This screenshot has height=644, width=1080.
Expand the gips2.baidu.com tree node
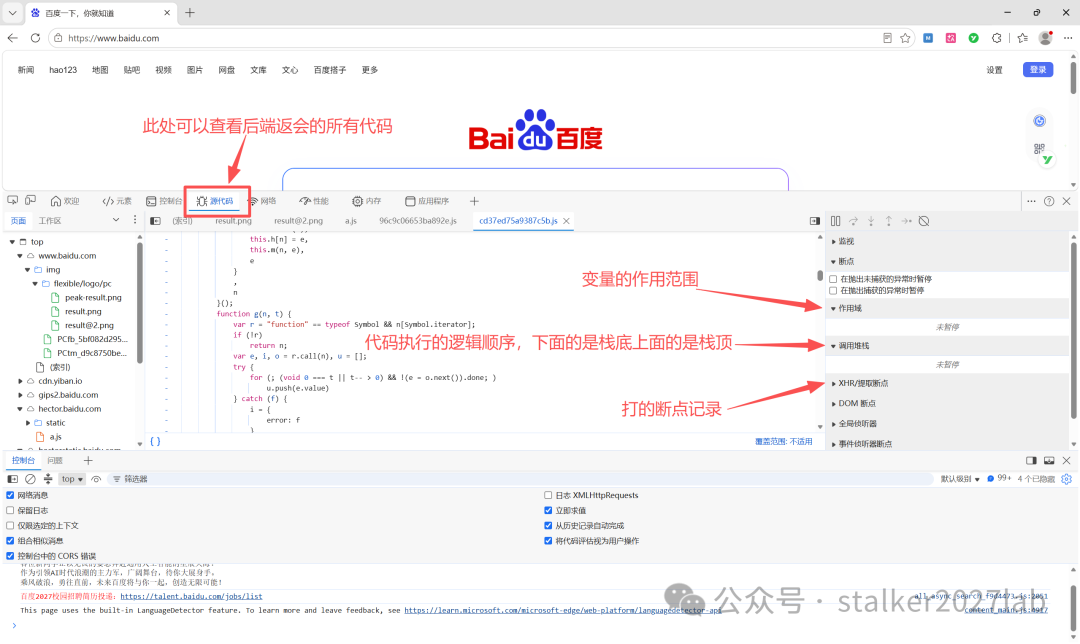pyautogui.click(x=20, y=395)
